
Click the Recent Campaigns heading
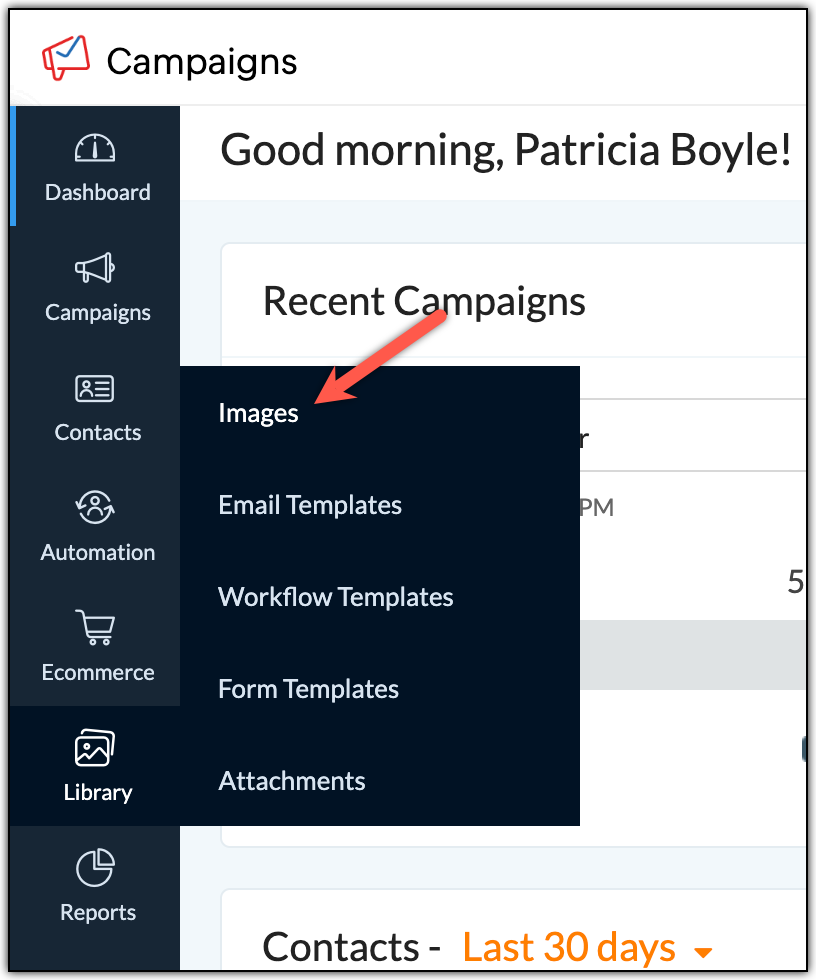coord(424,301)
